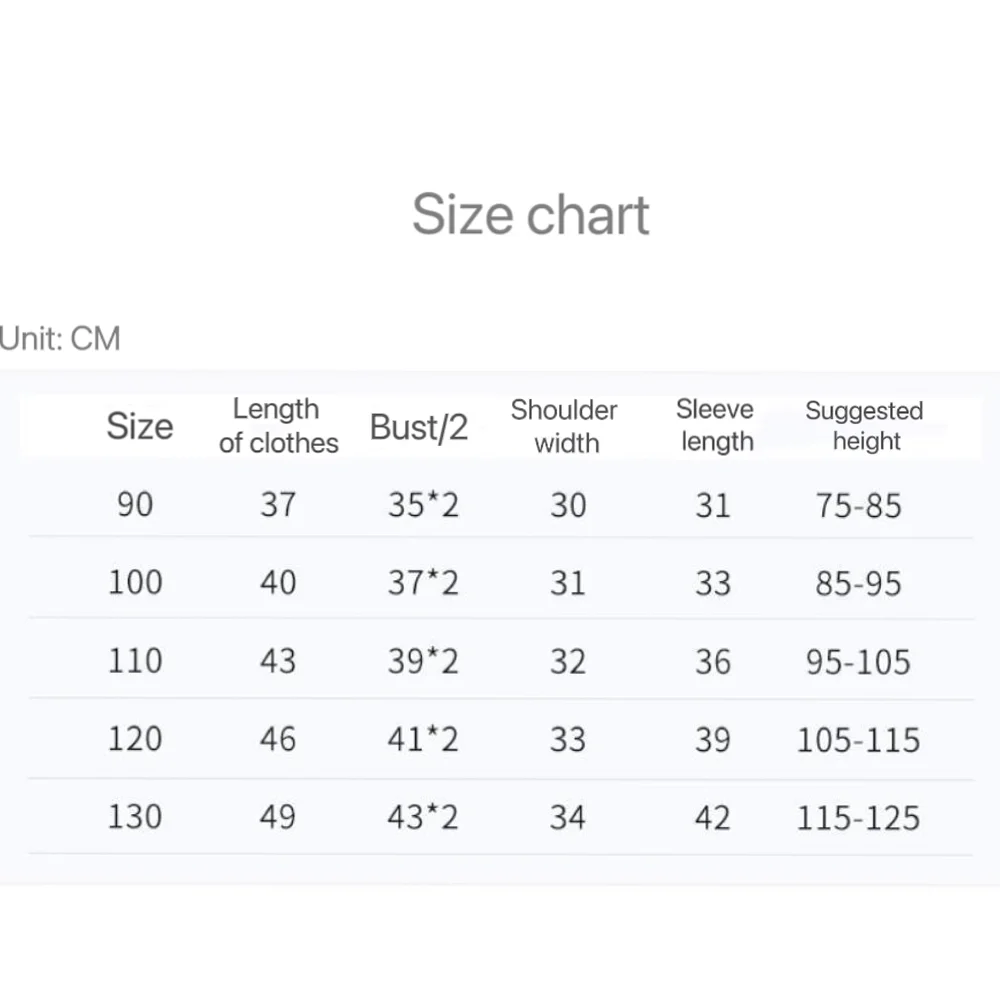This screenshot has height=1000, width=1000.
Task: Click the Unit: CM label
Action: pos(60,339)
